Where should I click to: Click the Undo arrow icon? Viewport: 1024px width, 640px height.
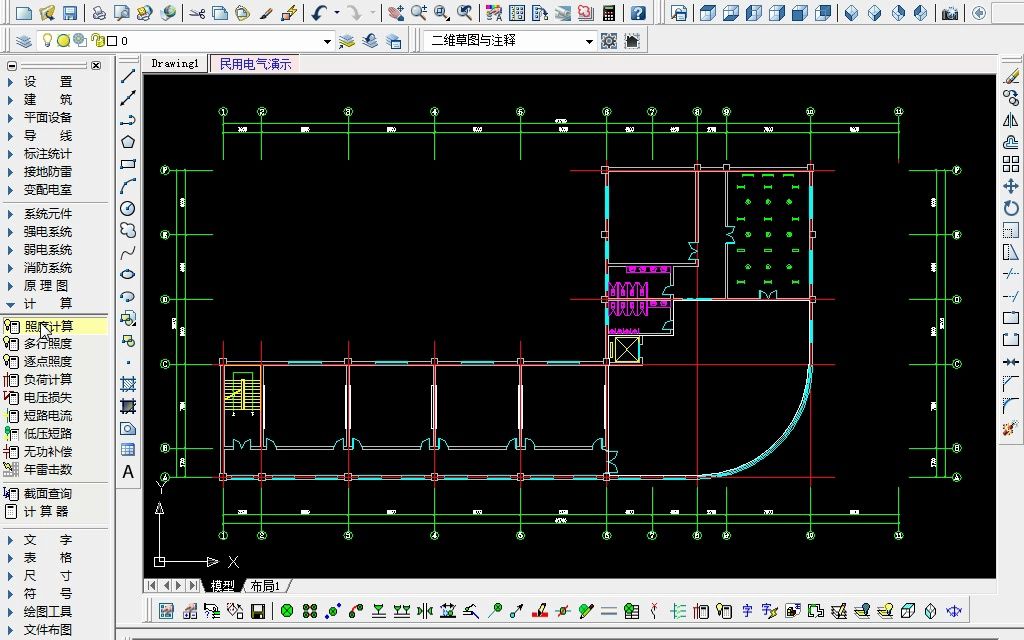click(x=319, y=12)
